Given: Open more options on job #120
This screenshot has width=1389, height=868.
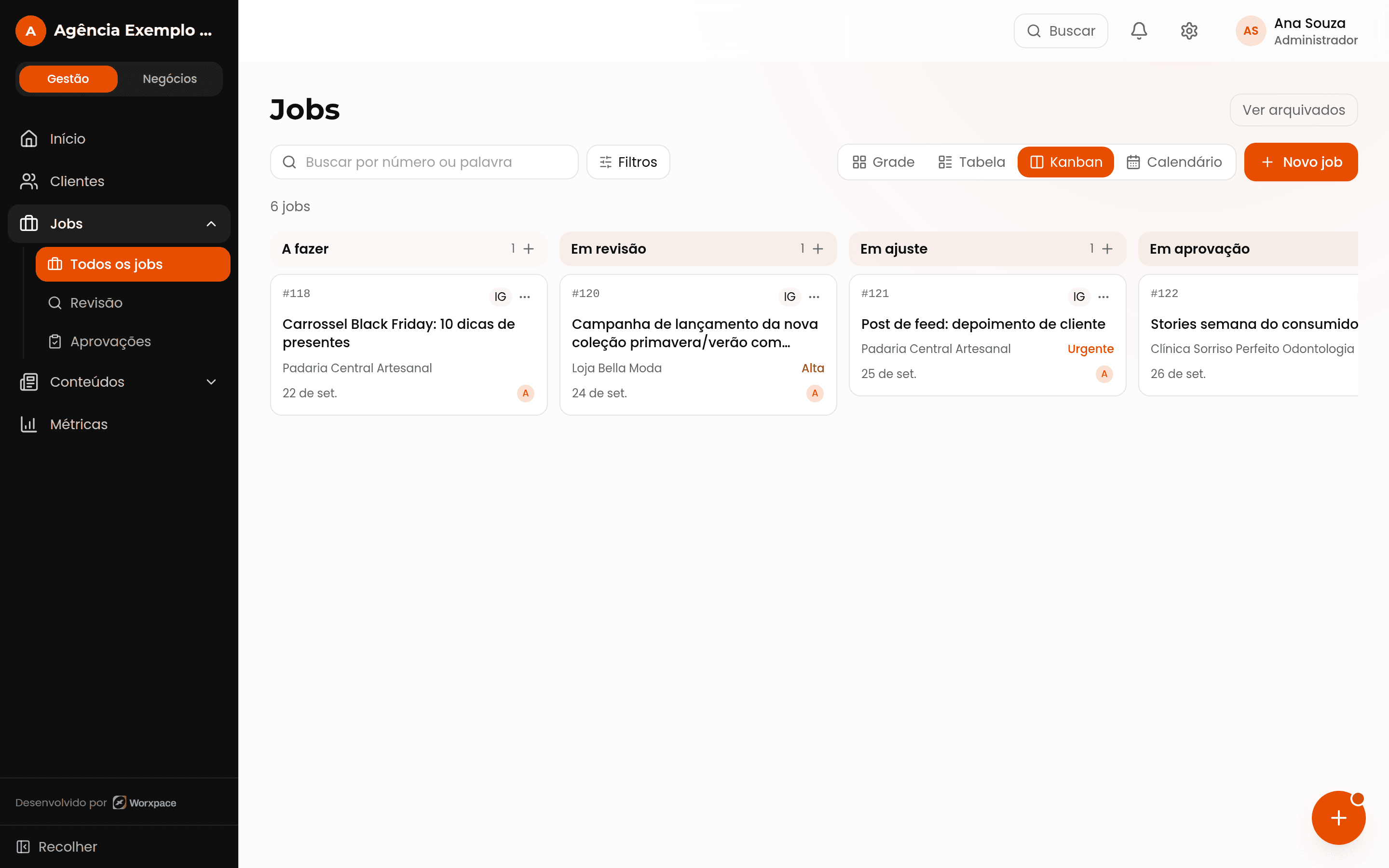Looking at the screenshot, I should pyautogui.click(x=814, y=297).
